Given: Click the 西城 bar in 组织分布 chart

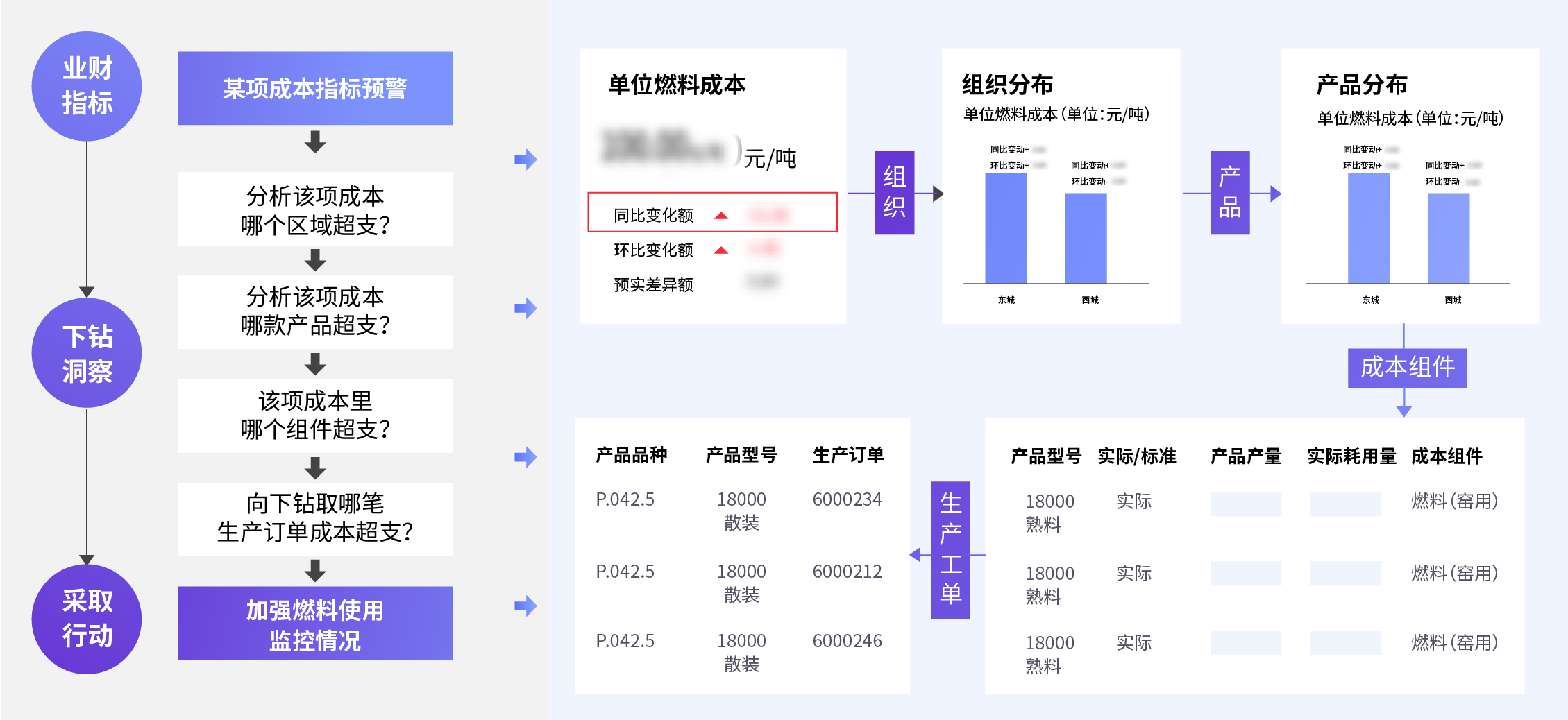Looking at the screenshot, I should tap(1086, 238).
